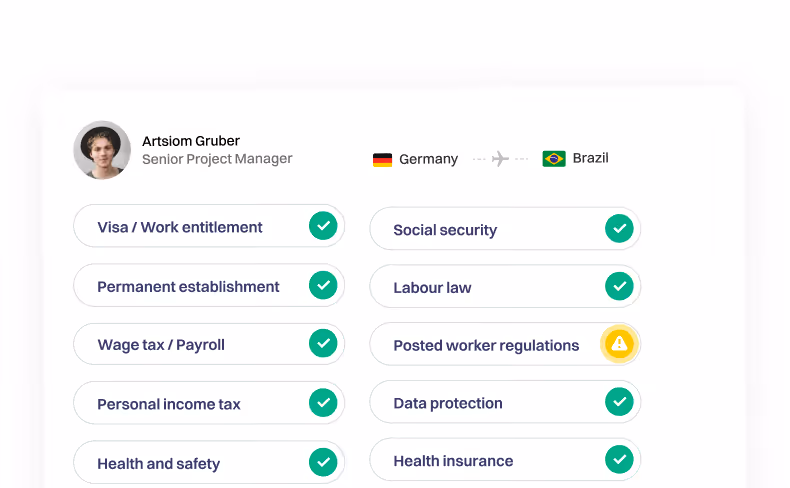Click the Data protection checkmark

click(x=619, y=402)
